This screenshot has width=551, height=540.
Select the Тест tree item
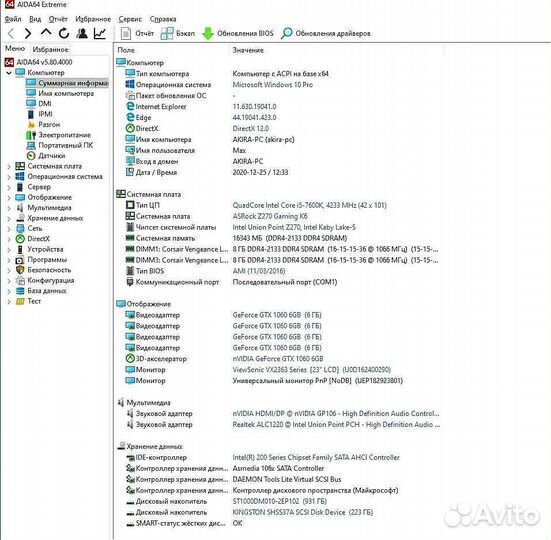pyautogui.click(x=28, y=301)
